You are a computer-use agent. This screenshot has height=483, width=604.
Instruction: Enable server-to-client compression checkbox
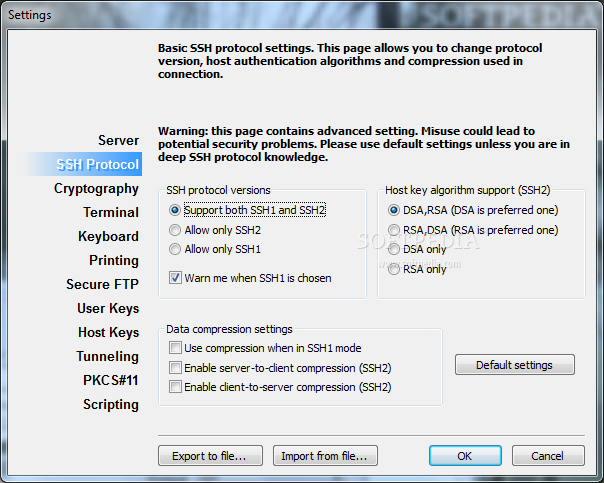(x=176, y=368)
